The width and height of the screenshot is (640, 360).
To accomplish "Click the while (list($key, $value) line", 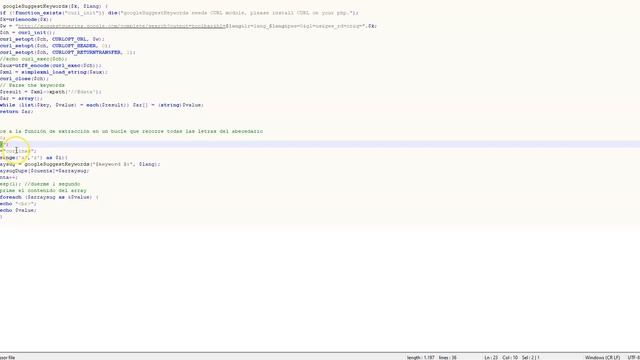I will click(x=102, y=105).
